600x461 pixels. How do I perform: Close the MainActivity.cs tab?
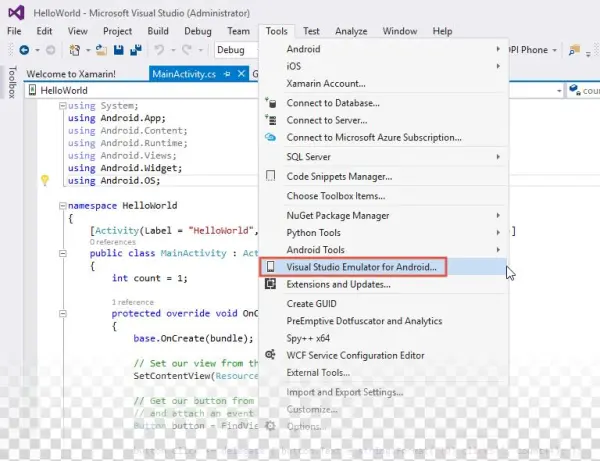[x=241, y=73]
